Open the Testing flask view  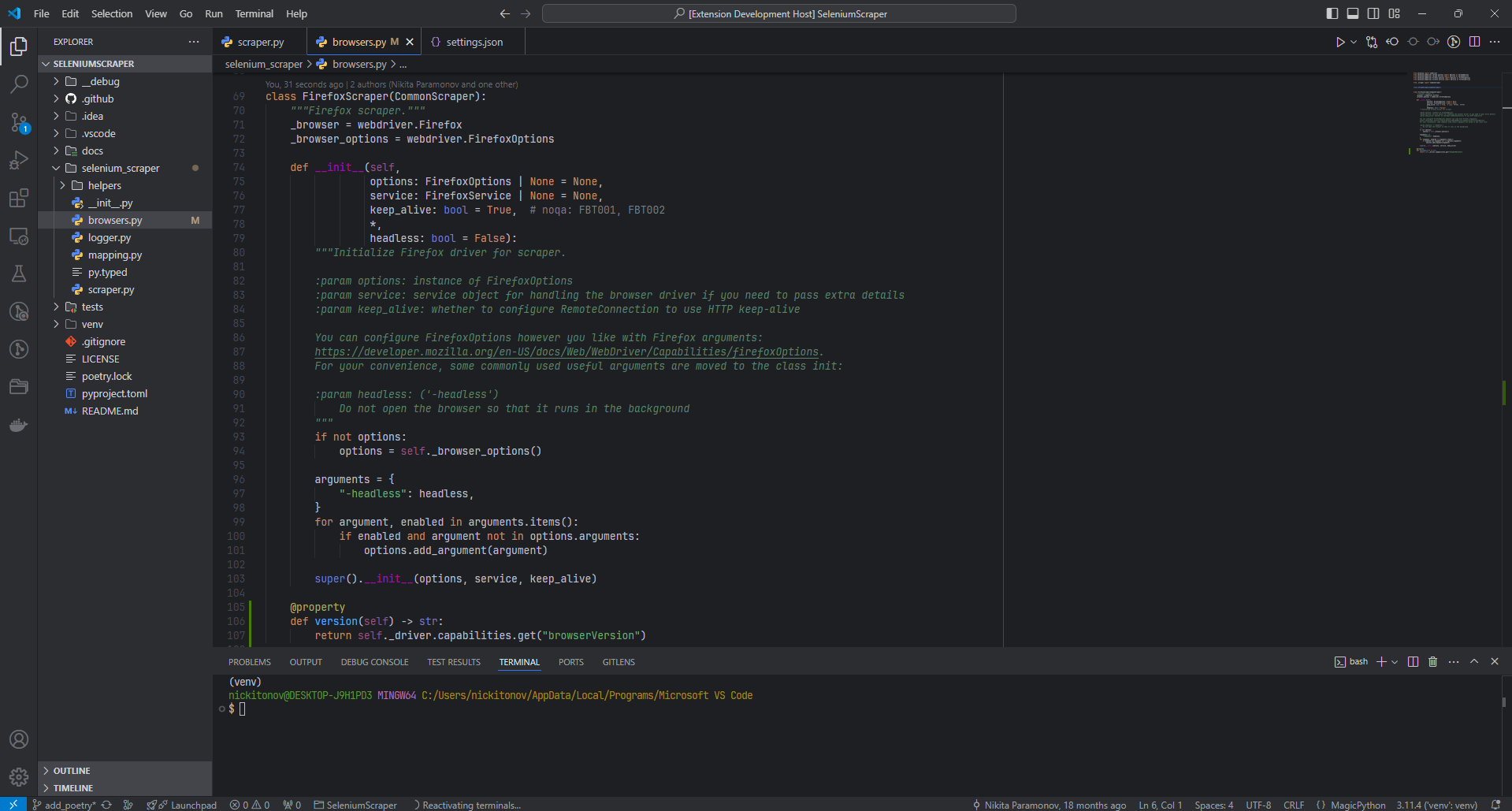[19, 273]
